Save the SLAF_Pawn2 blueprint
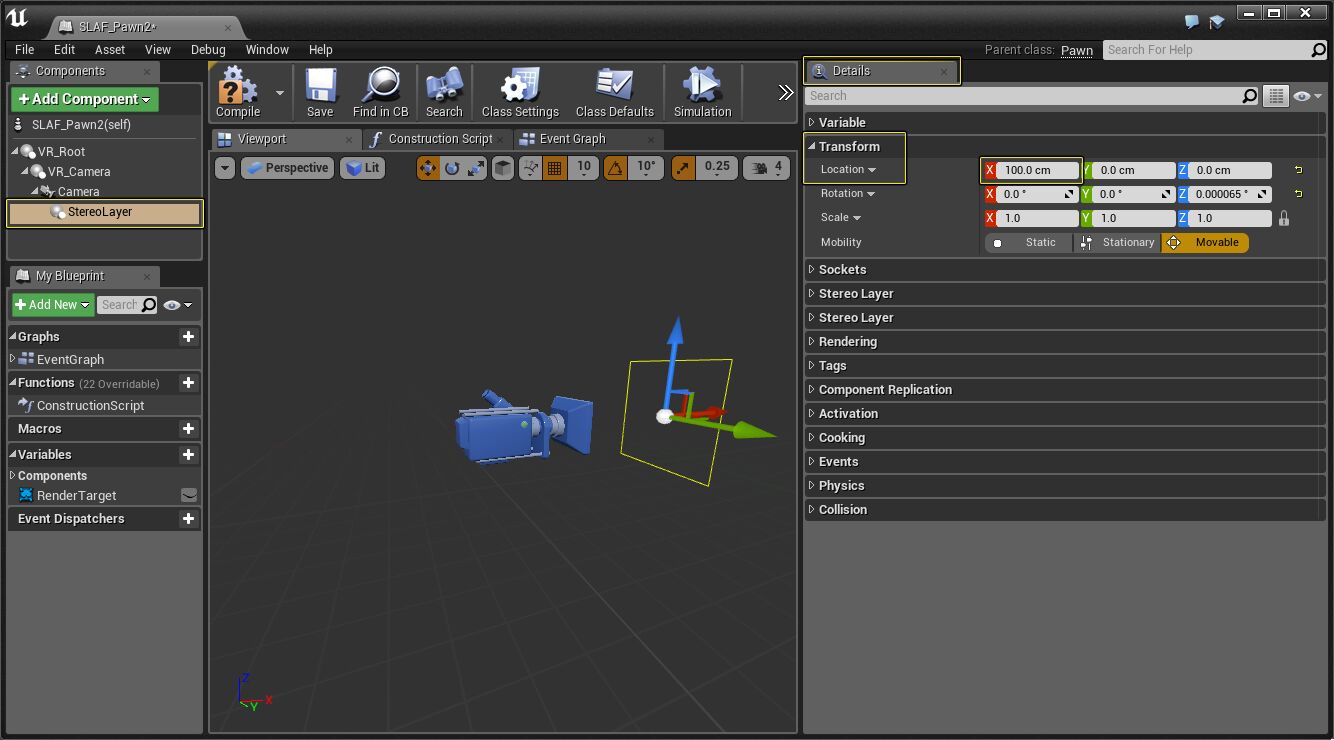Viewport: 1334px width, 740px height. (320, 92)
